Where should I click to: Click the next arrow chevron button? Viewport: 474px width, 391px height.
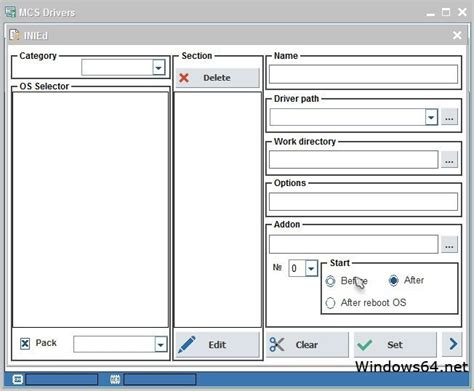(452, 344)
